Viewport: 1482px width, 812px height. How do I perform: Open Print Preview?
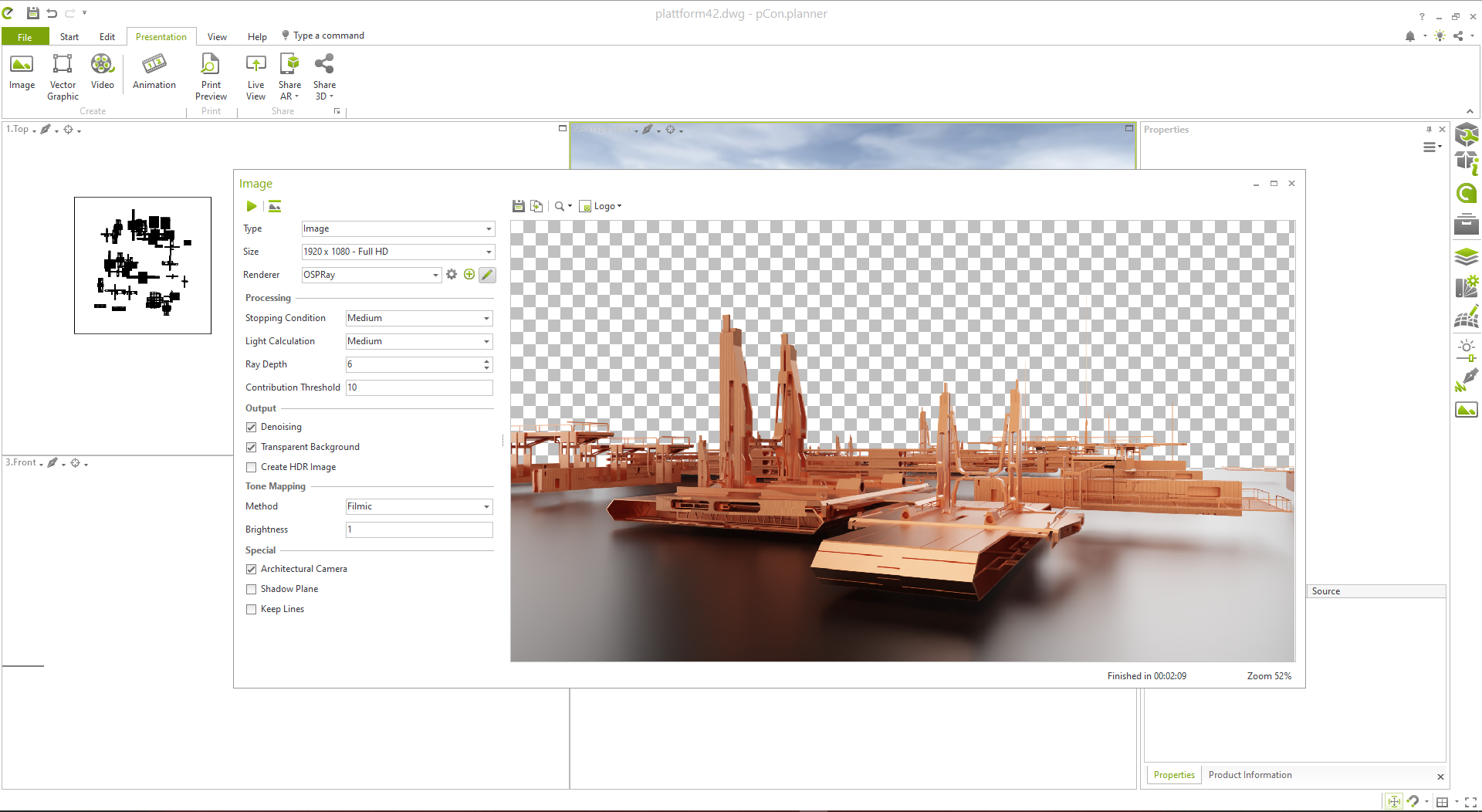(211, 77)
